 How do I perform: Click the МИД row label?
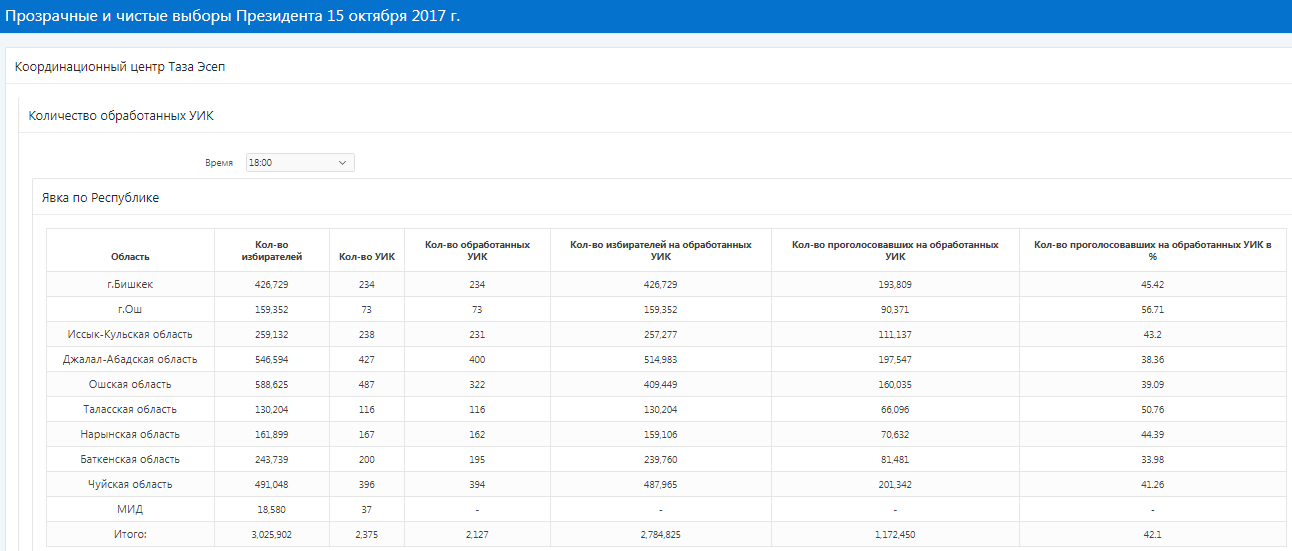[x=130, y=509]
